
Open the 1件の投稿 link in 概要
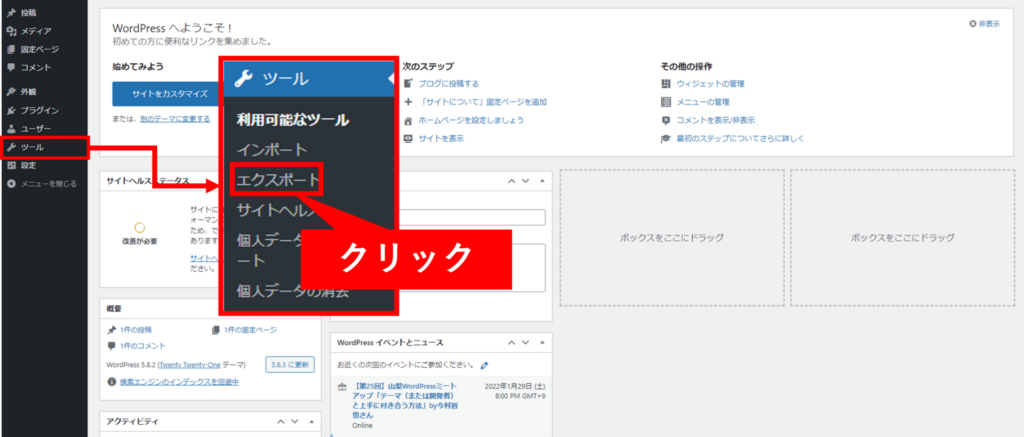136,330
